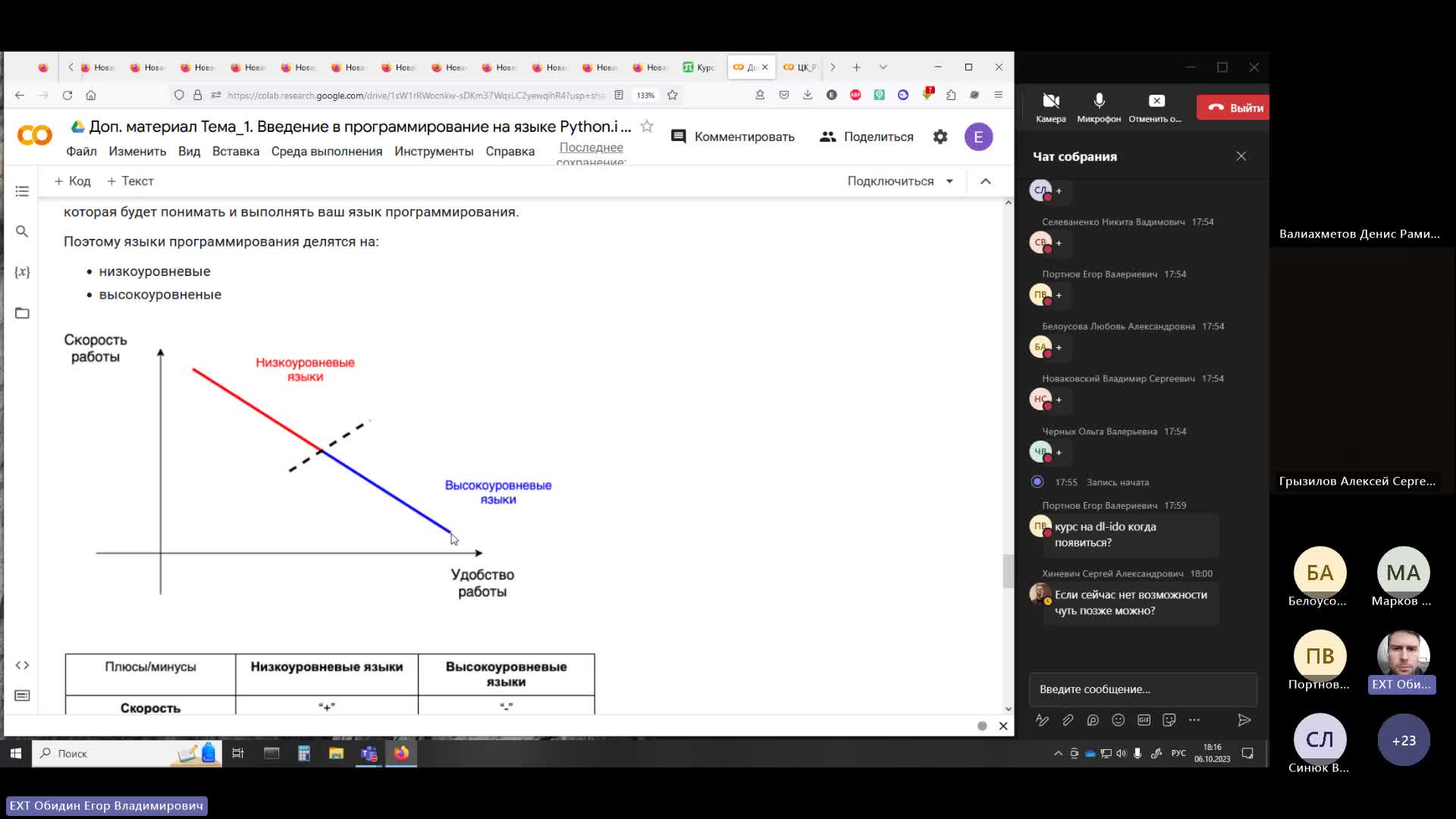Click the Комментировать button

[733, 136]
